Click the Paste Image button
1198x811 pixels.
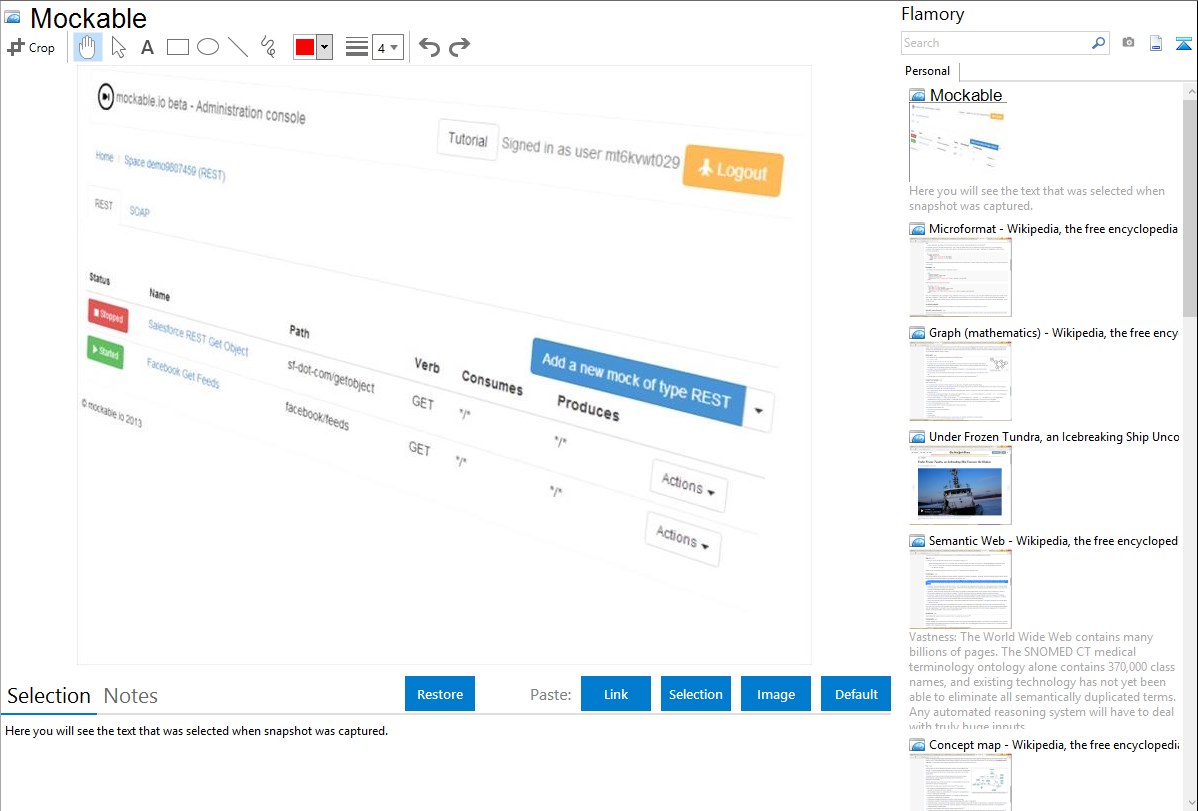tap(776, 694)
